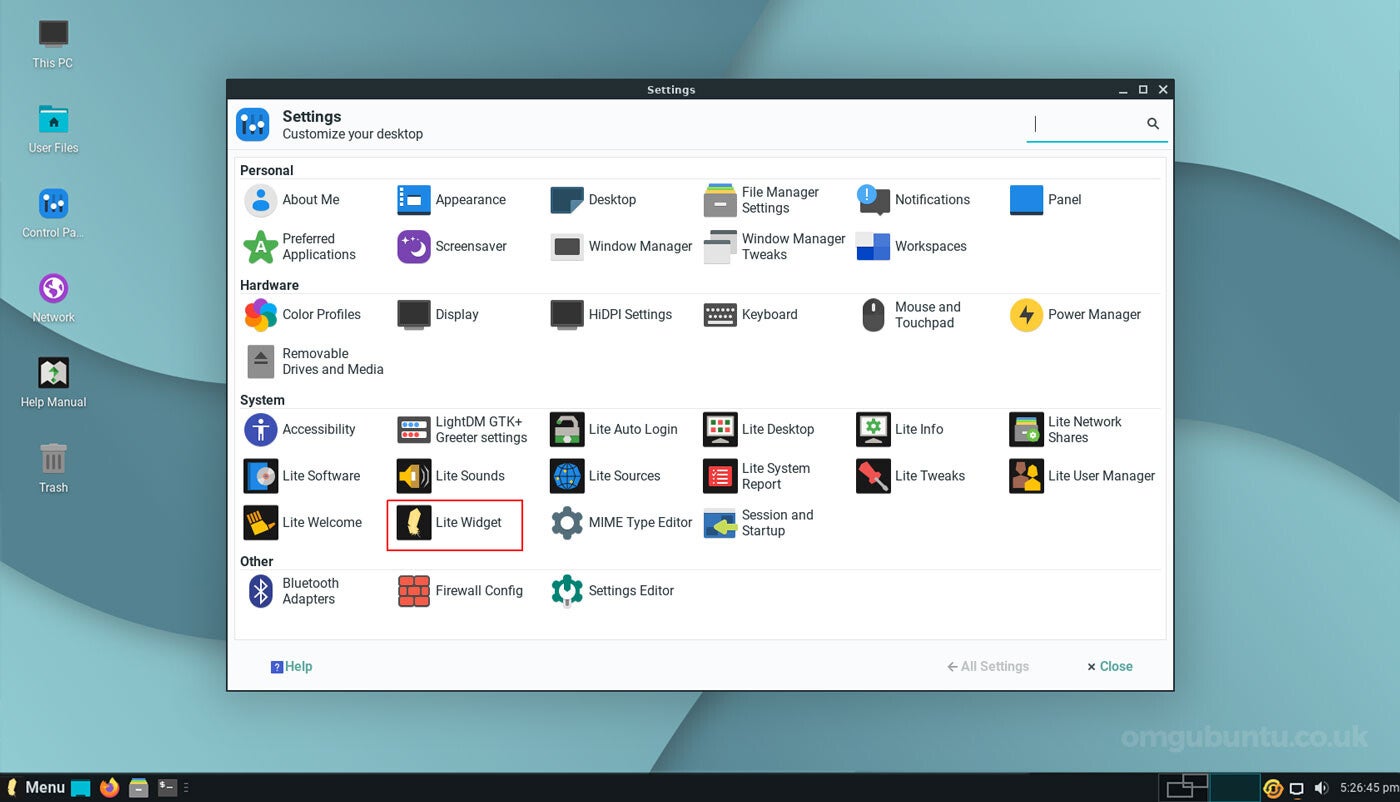Open Lite Software manager
This screenshot has height=802, width=1400.
[x=302, y=476]
